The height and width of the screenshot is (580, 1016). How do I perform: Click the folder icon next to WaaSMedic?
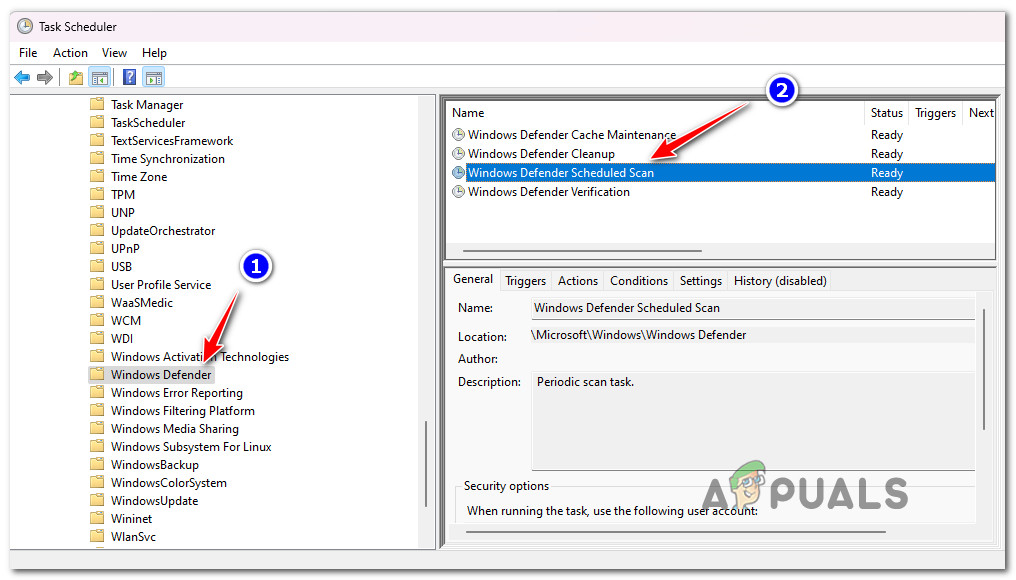pyautogui.click(x=97, y=302)
